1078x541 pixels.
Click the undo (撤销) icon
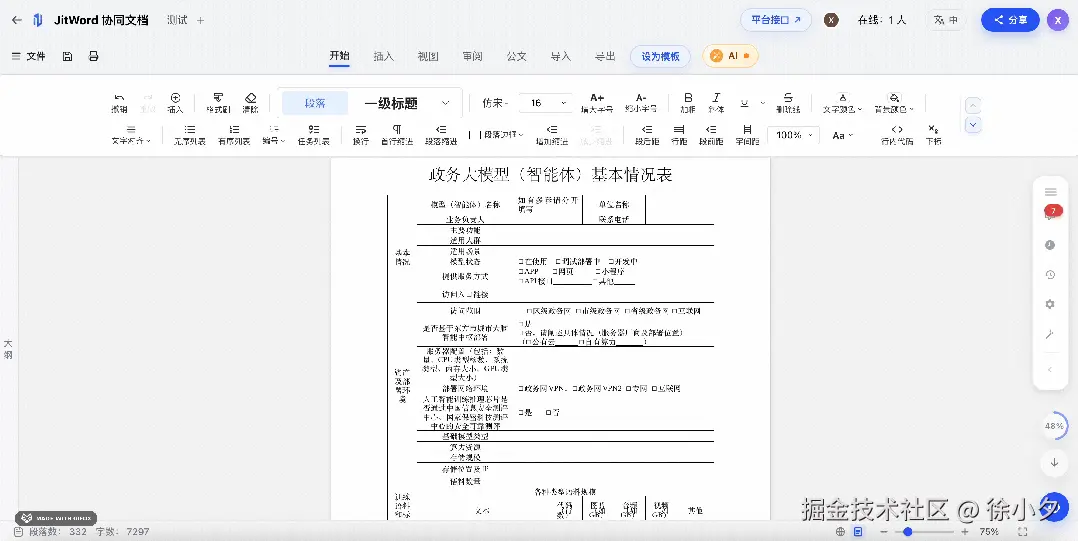(x=119, y=103)
